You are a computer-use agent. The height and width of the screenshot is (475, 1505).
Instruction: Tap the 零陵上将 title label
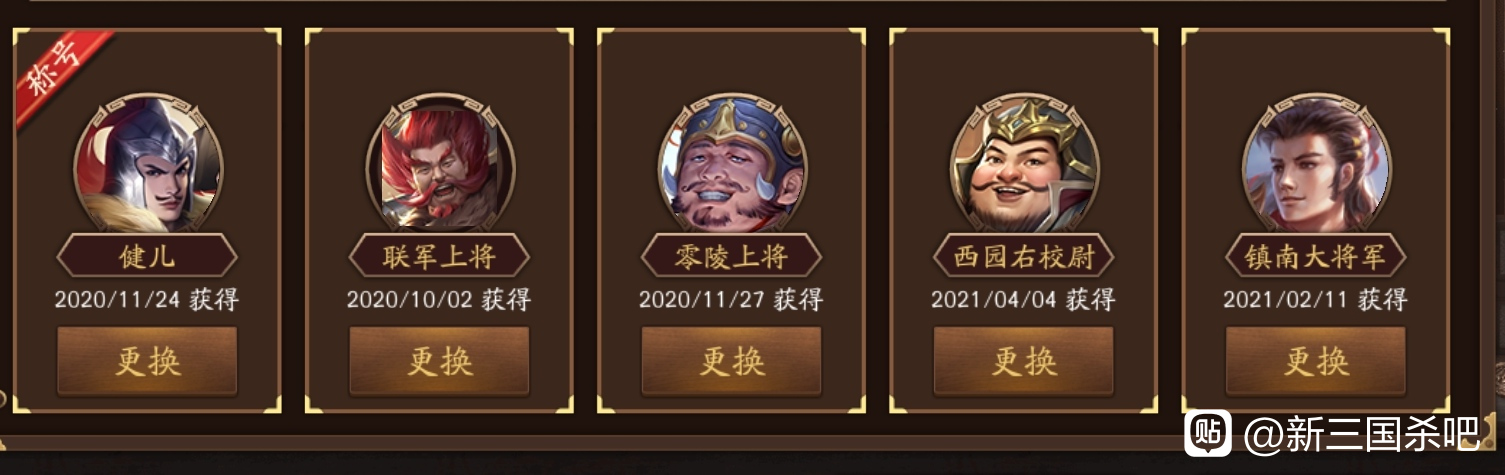tap(731, 256)
